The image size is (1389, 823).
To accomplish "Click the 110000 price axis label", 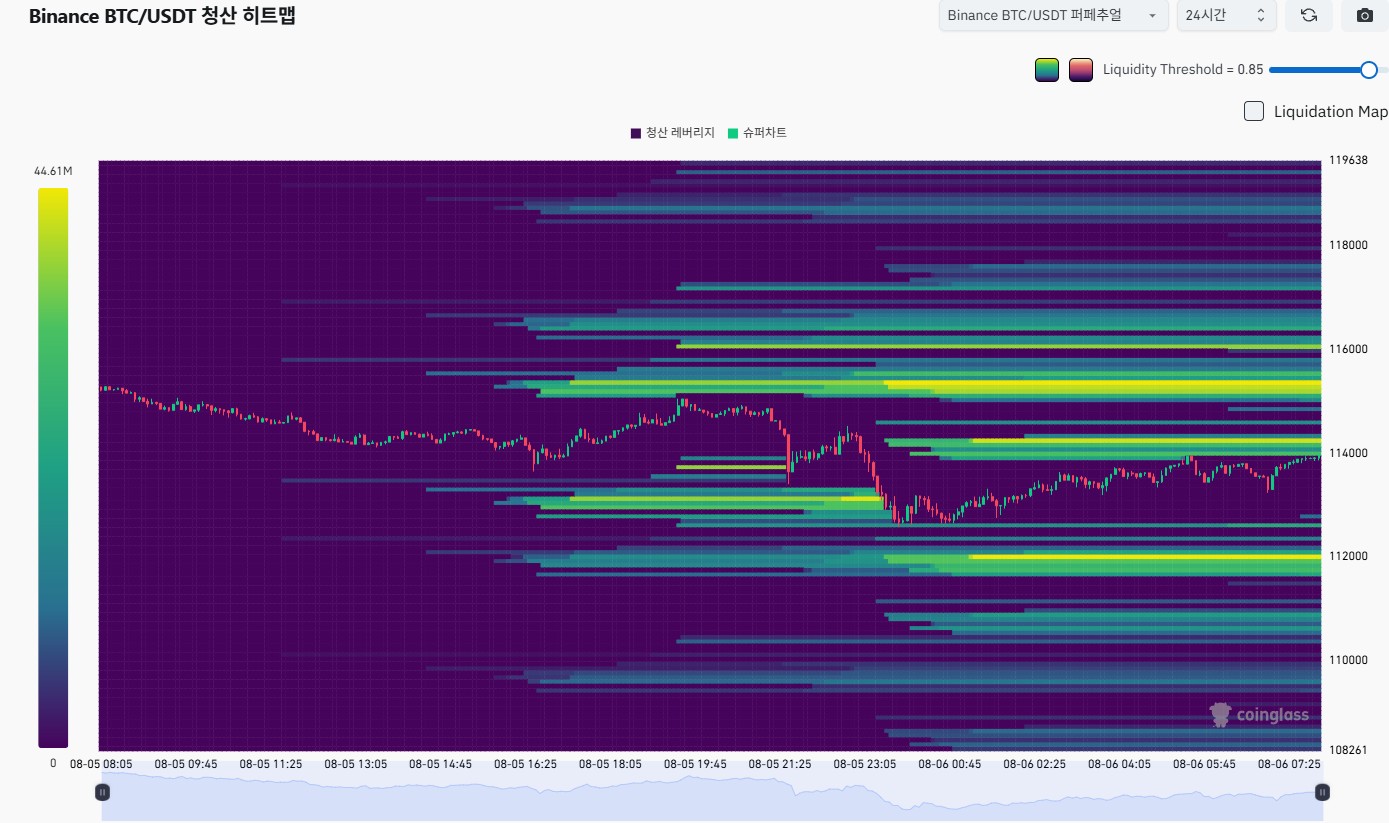I will (x=1347, y=660).
